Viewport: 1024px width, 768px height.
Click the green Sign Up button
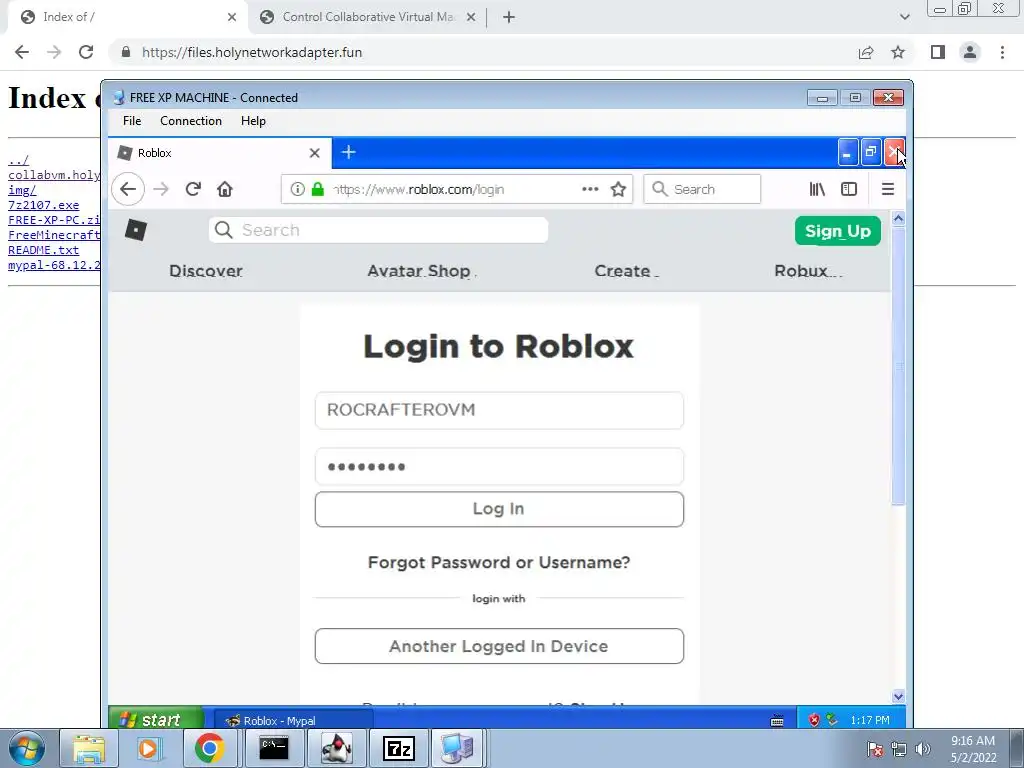pyautogui.click(x=838, y=231)
